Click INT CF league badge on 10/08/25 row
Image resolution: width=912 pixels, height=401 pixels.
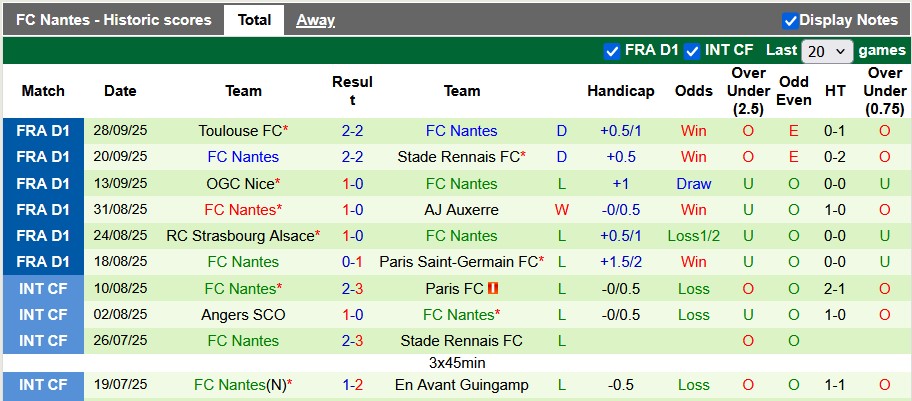(x=43, y=288)
